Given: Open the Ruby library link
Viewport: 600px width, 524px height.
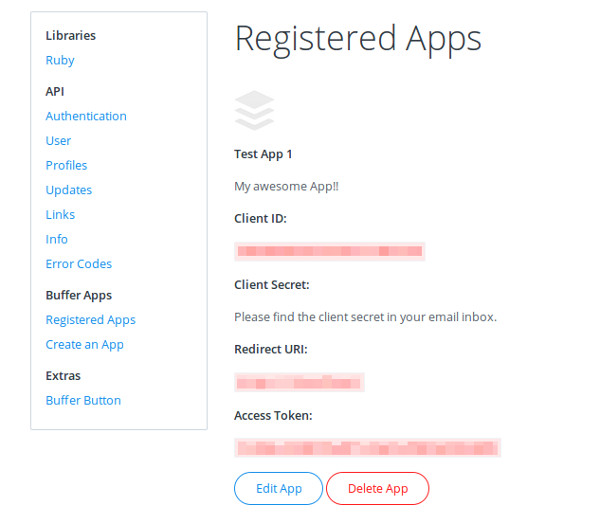Looking at the screenshot, I should tap(60, 60).
